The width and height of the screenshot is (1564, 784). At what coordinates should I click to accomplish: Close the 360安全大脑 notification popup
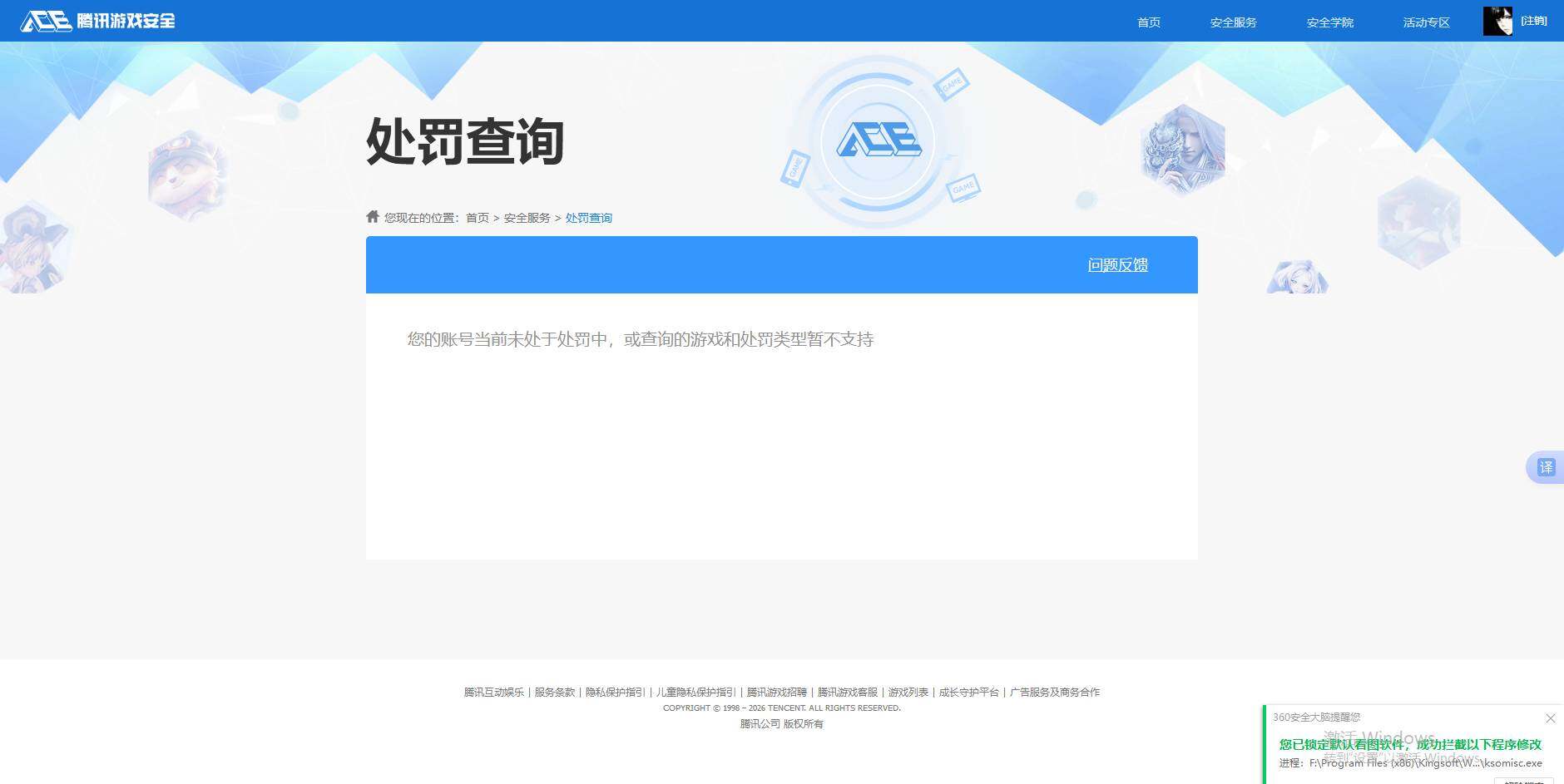1550,717
